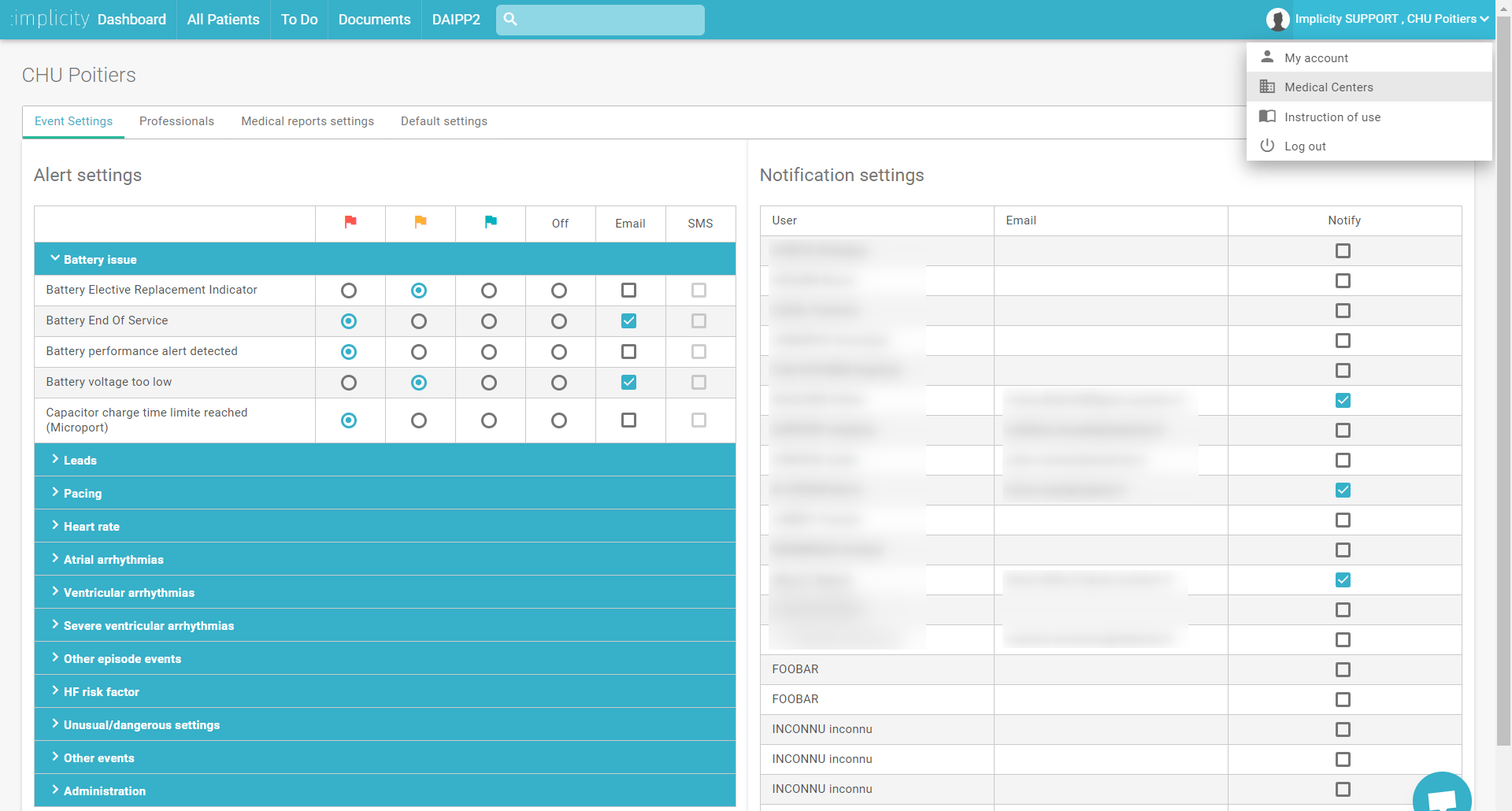Click the Instruction of use book icon
1512x811 pixels.
tap(1267, 117)
